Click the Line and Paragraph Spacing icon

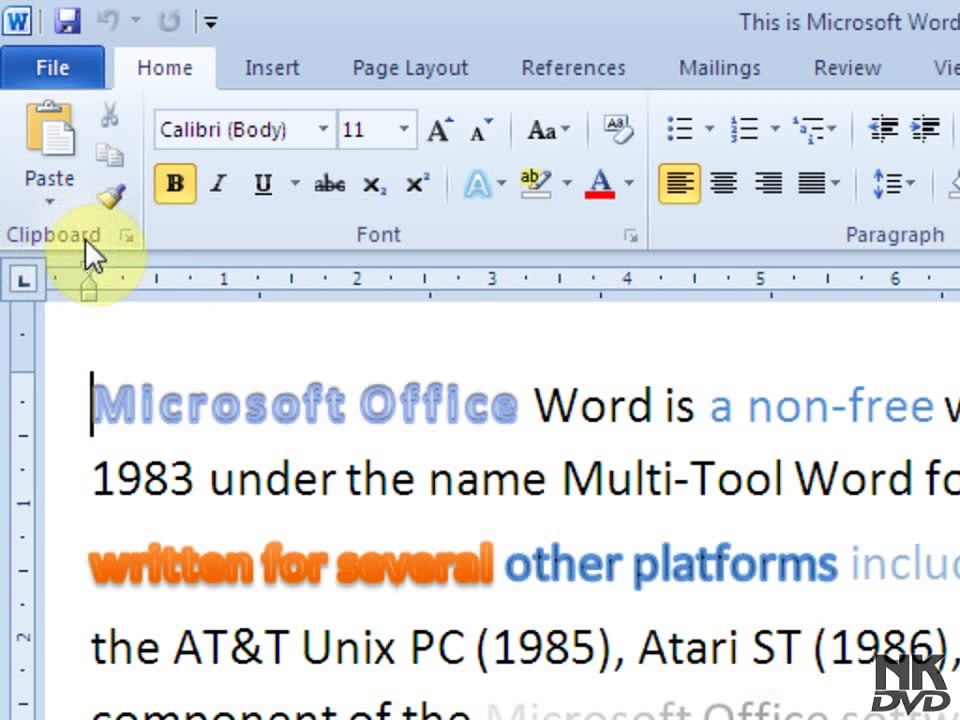887,183
